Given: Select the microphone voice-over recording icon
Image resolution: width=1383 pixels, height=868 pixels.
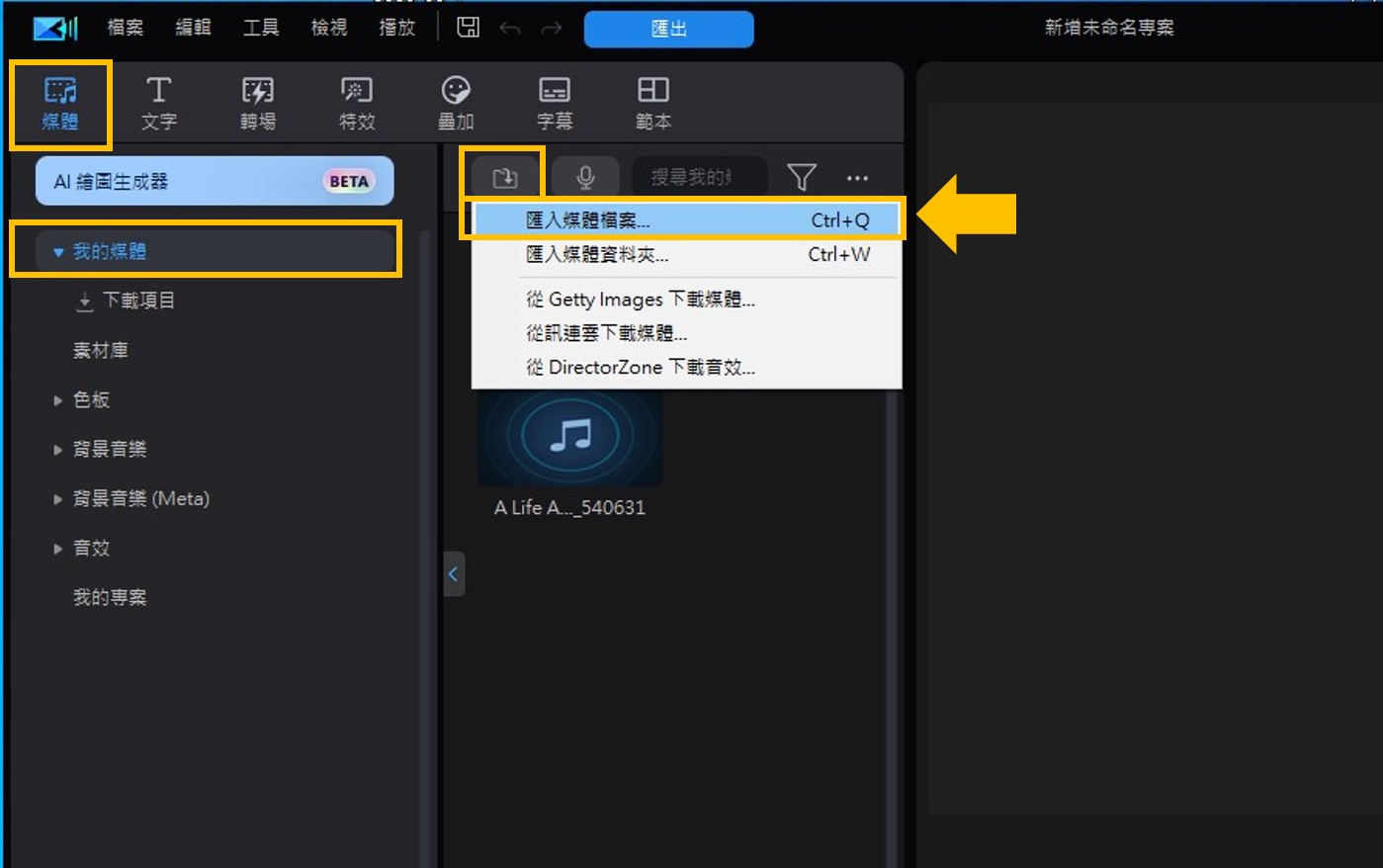Looking at the screenshot, I should pyautogui.click(x=585, y=175).
